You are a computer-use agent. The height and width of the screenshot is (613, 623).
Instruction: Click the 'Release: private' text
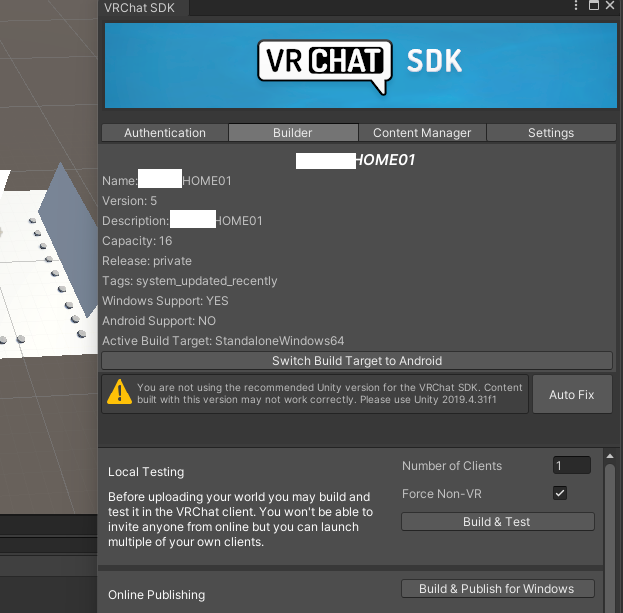[x=147, y=261]
